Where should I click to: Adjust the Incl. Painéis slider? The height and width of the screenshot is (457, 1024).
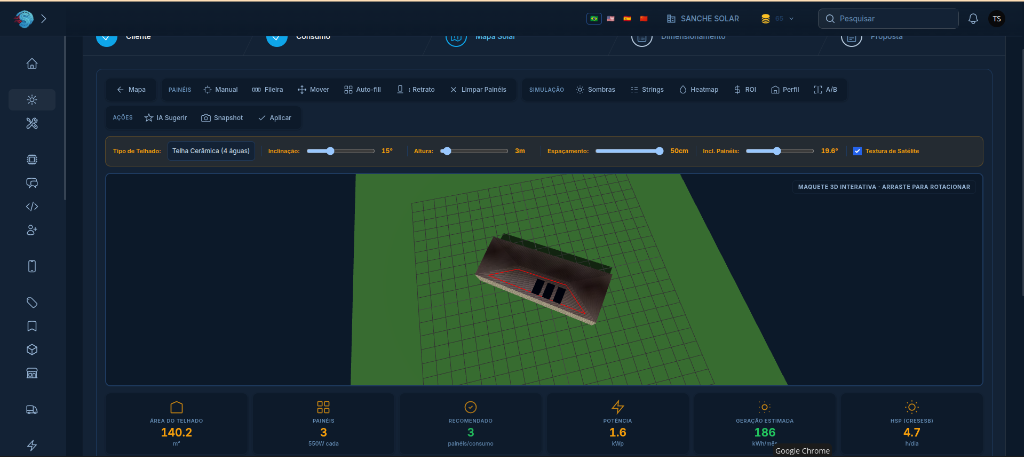click(780, 151)
